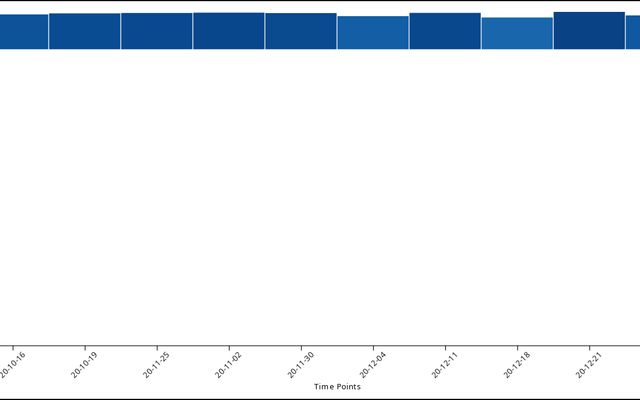Click the 20-11-25 date label
Image resolution: width=640 pixels, height=400 pixels.
(x=158, y=363)
